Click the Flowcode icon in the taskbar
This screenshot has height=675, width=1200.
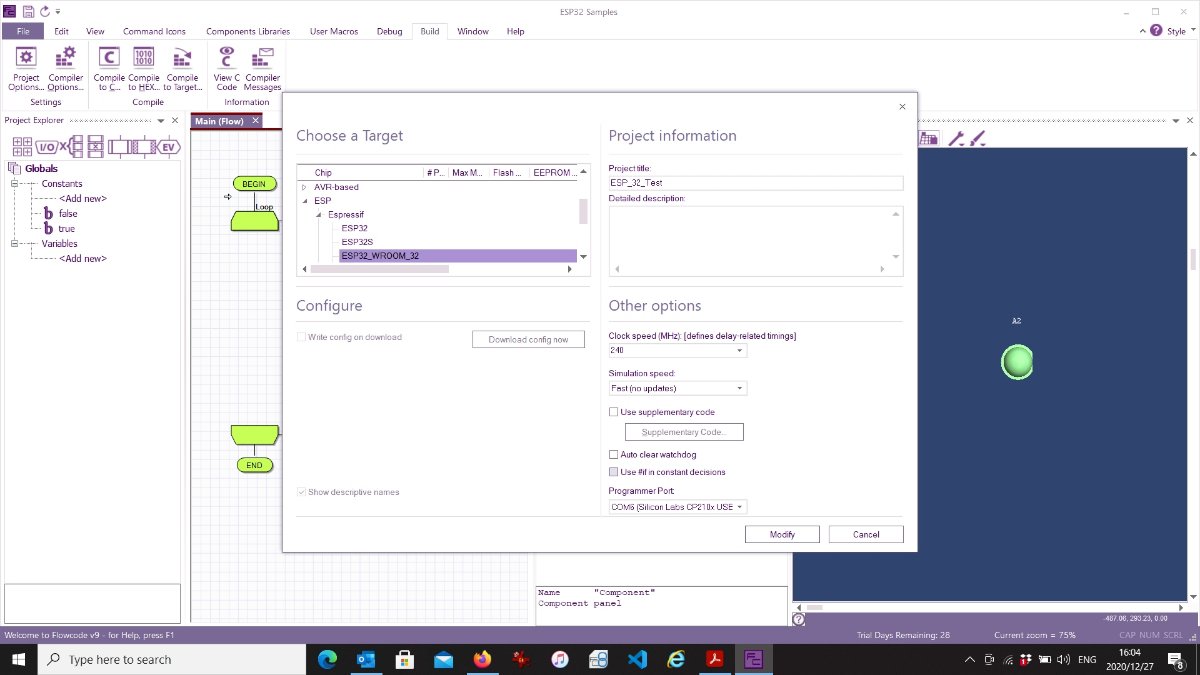755,659
